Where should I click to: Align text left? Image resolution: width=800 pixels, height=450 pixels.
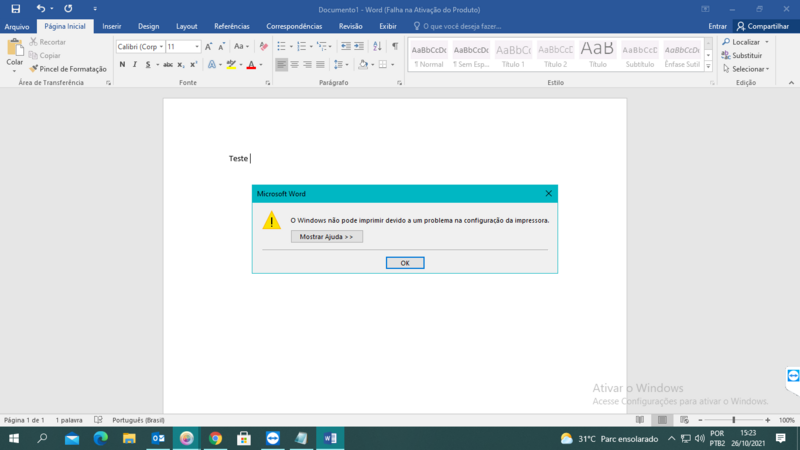click(x=281, y=64)
